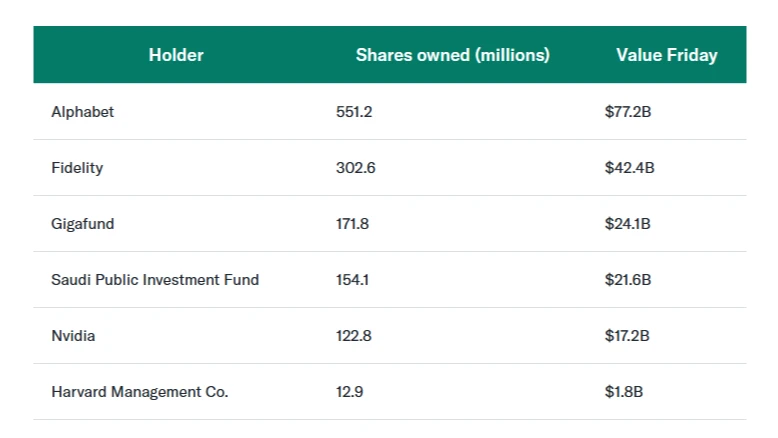Select the 'Nvidia' holder cell
This screenshot has height=438, width=778.
73,336
